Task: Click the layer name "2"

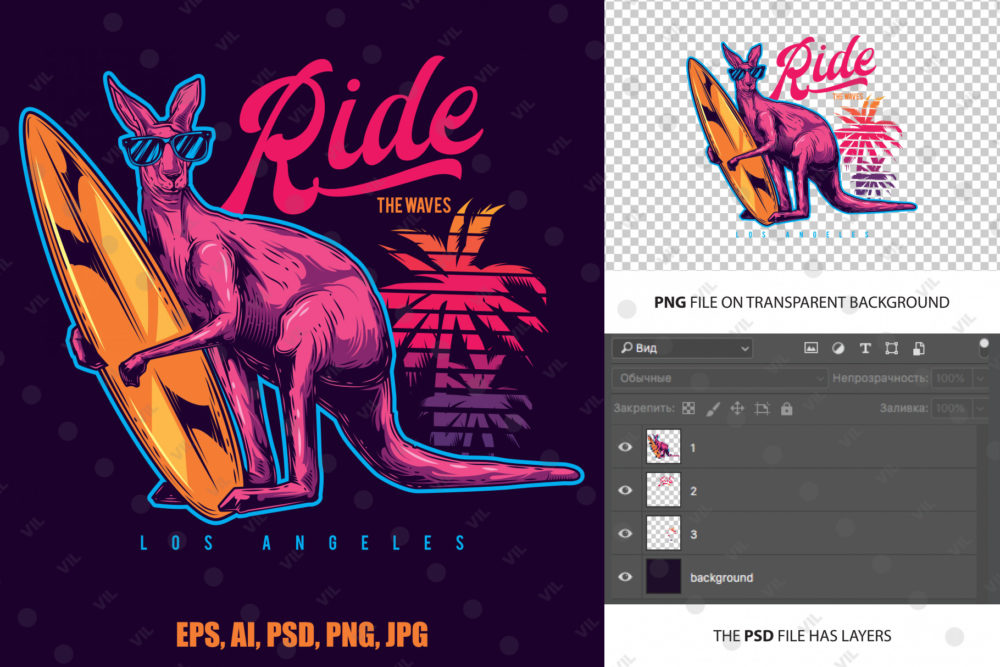Action: (693, 491)
